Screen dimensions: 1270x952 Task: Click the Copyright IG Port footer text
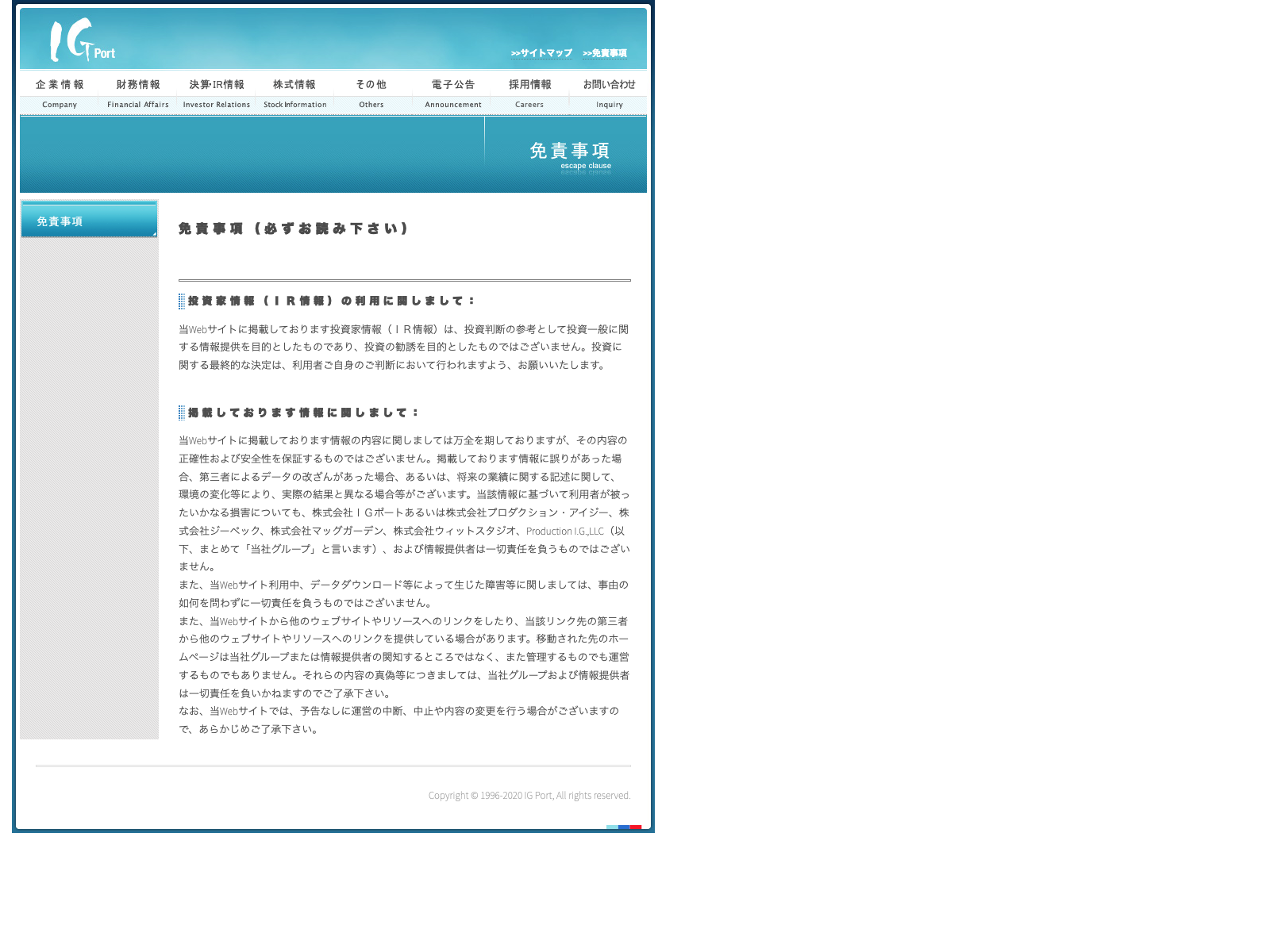pos(529,795)
